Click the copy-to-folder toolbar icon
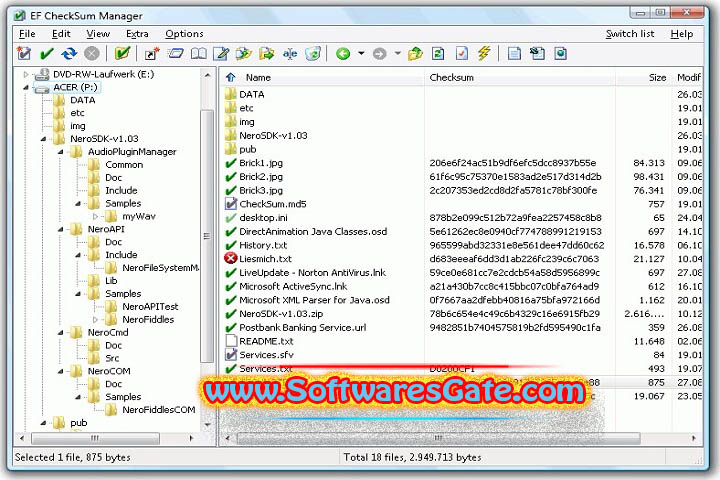Viewport: 720px width, 480px height. pyautogui.click(x=244, y=54)
